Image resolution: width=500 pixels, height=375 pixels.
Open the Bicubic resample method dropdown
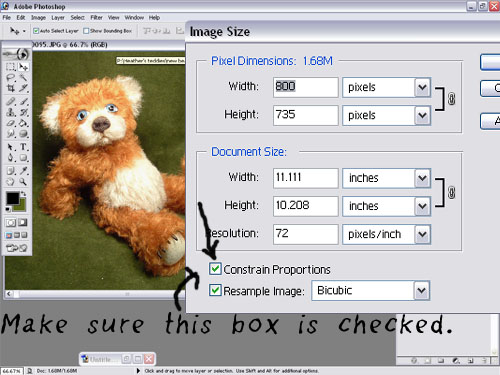[421, 291]
